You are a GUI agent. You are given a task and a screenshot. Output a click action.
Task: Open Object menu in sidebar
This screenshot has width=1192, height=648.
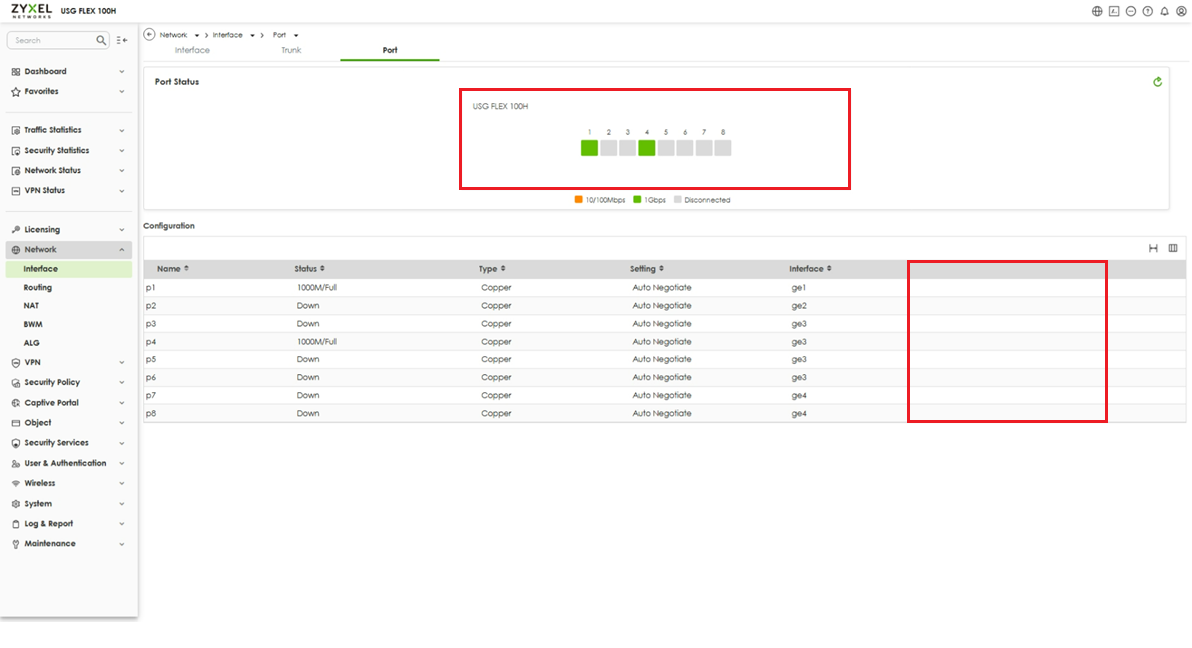click(38, 423)
